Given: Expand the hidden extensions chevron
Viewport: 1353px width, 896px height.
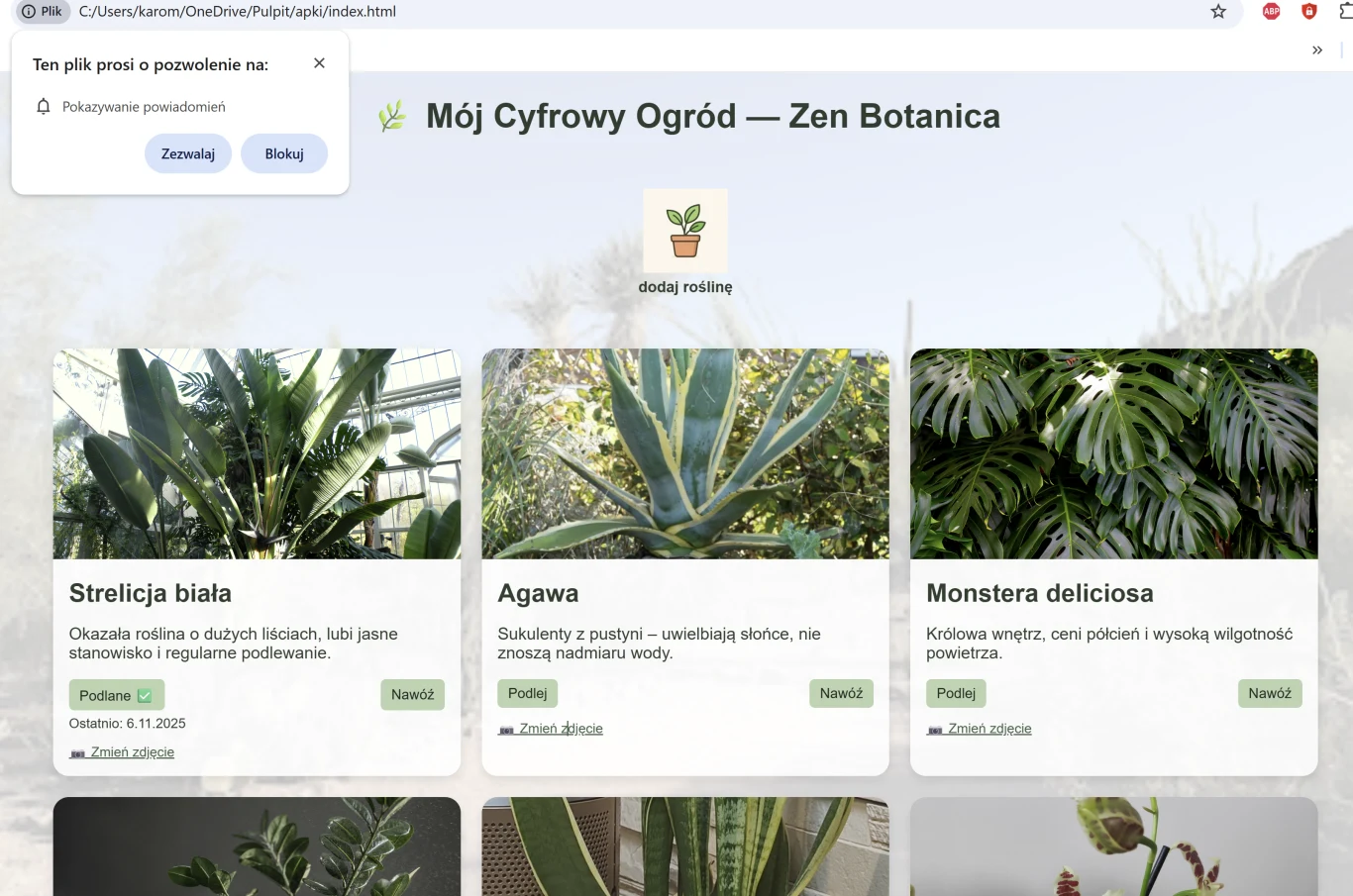Looking at the screenshot, I should [1317, 49].
